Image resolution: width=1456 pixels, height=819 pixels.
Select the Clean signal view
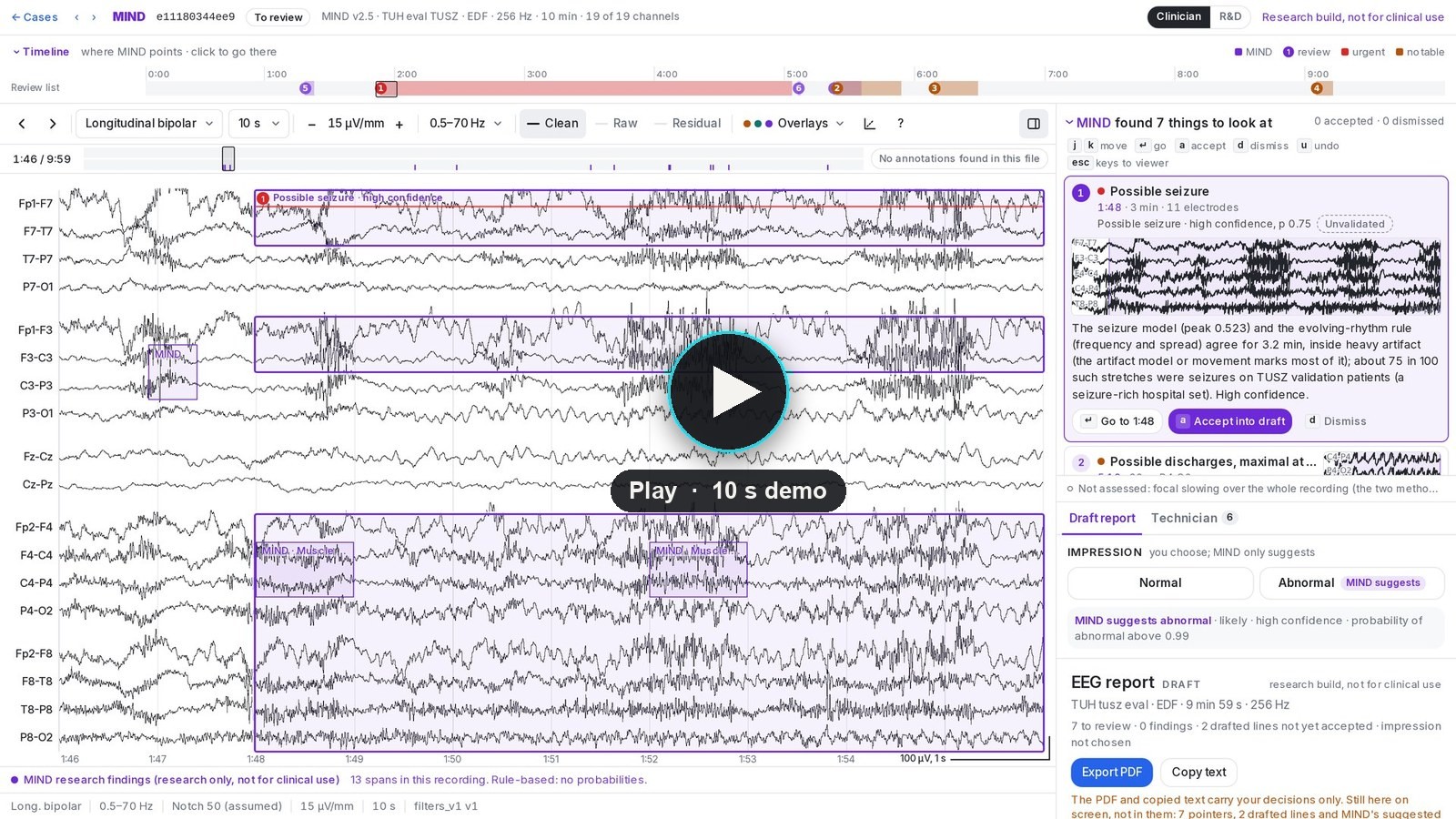point(552,124)
